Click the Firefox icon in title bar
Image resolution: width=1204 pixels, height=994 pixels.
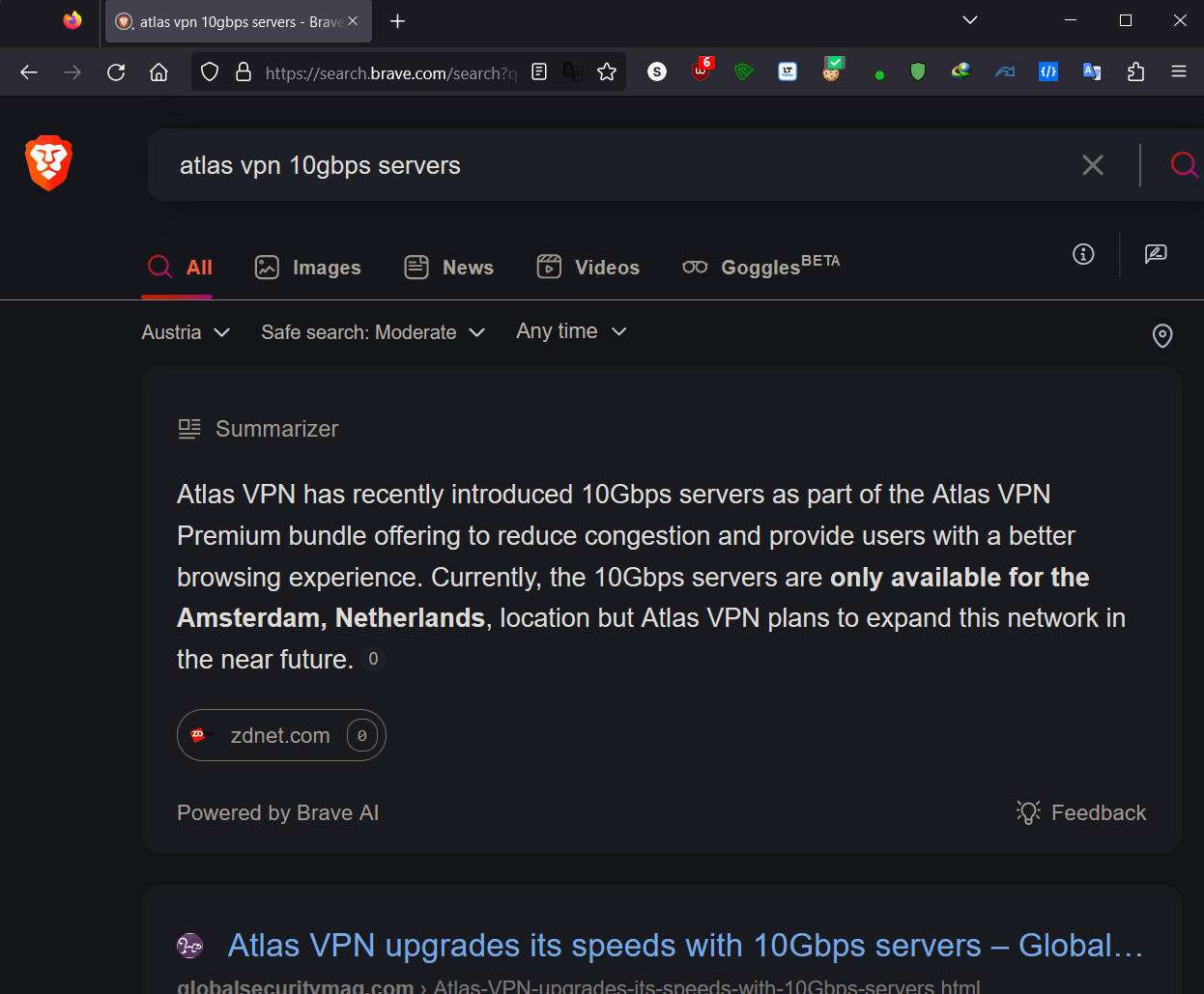coord(72,20)
